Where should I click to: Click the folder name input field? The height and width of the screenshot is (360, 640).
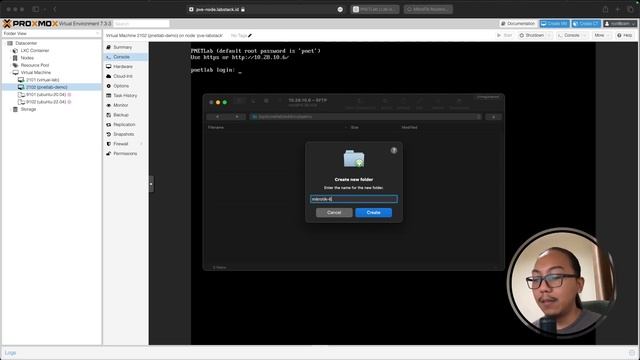tap(353, 199)
